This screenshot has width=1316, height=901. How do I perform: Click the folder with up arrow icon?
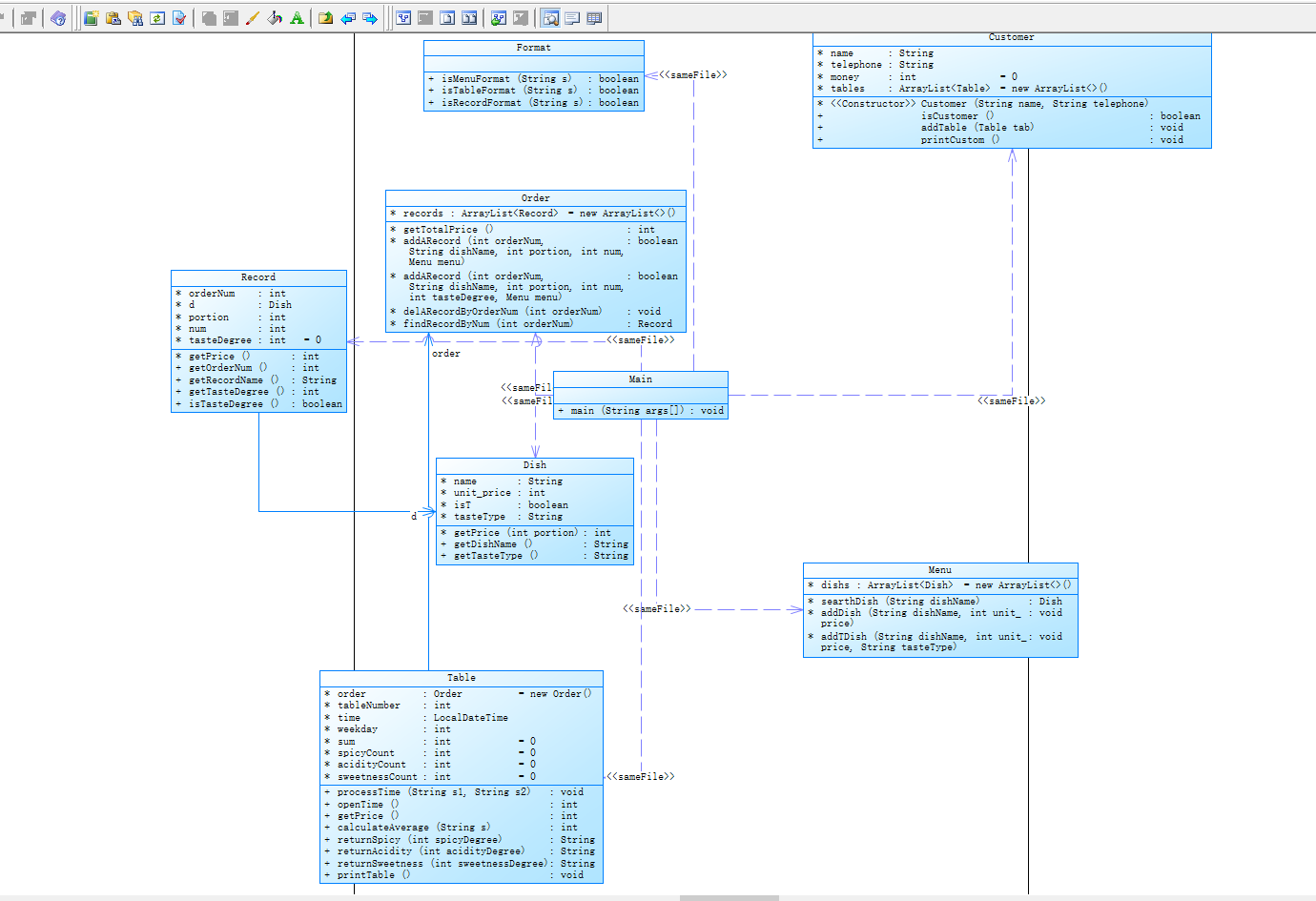click(x=326, y=18)
